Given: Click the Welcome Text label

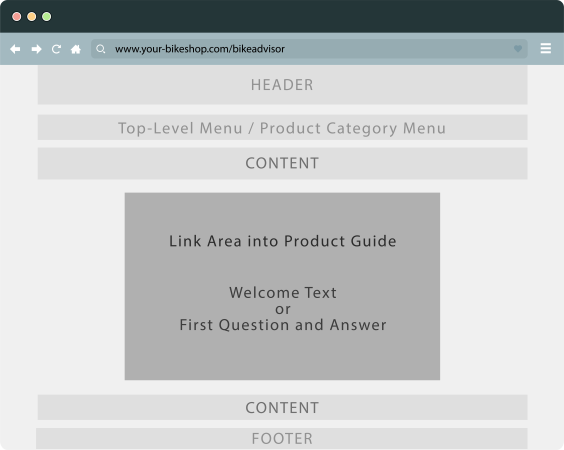Looking at the screenshot, I should [x=283, y=292].
